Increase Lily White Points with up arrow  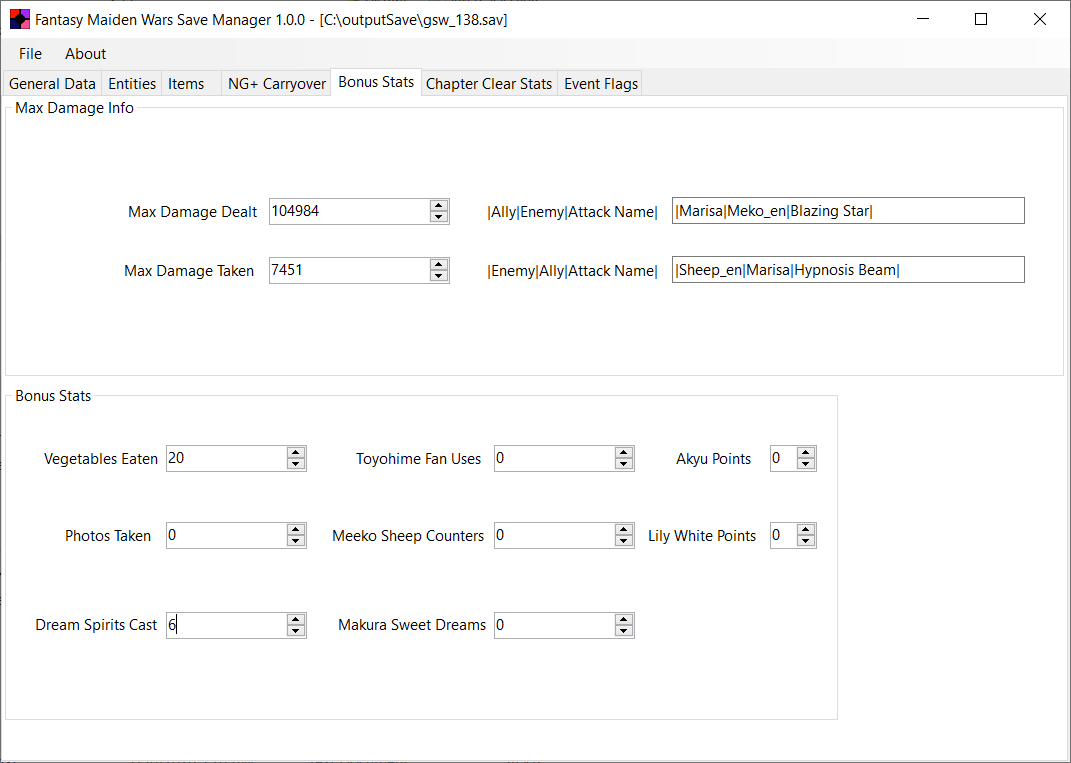click(x=806, y=529)
